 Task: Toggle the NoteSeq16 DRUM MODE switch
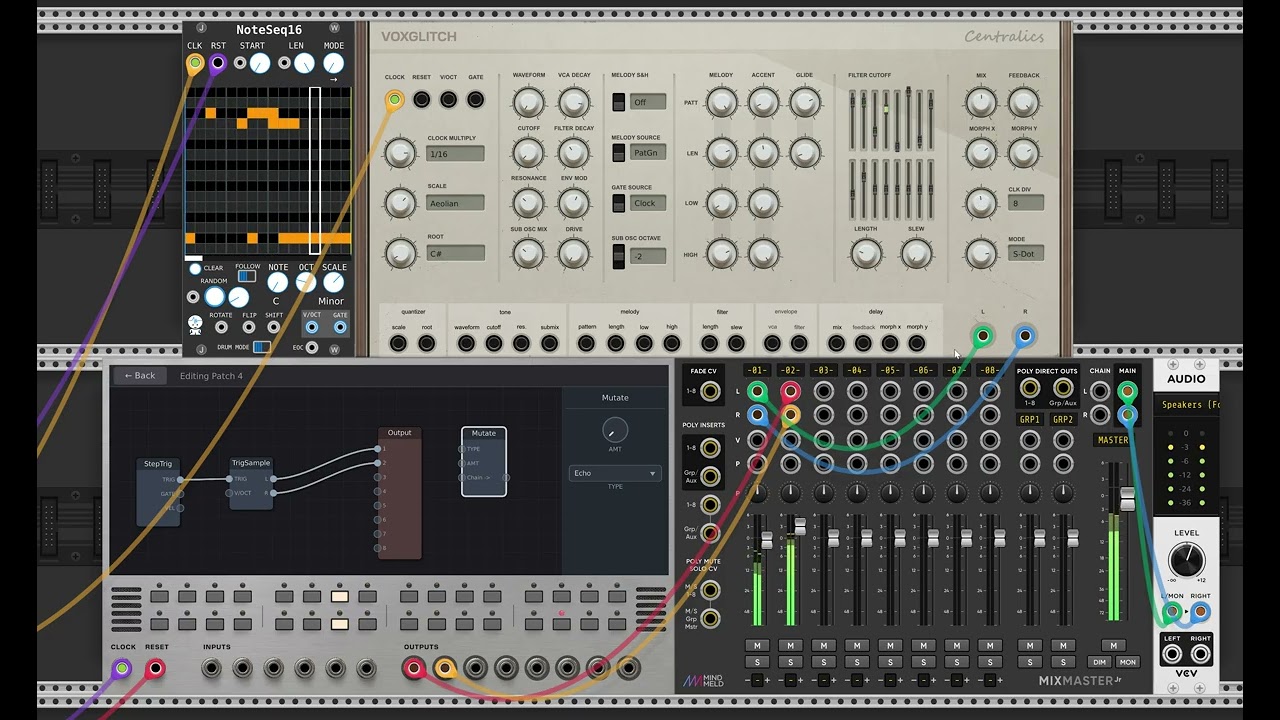point(261,347)
